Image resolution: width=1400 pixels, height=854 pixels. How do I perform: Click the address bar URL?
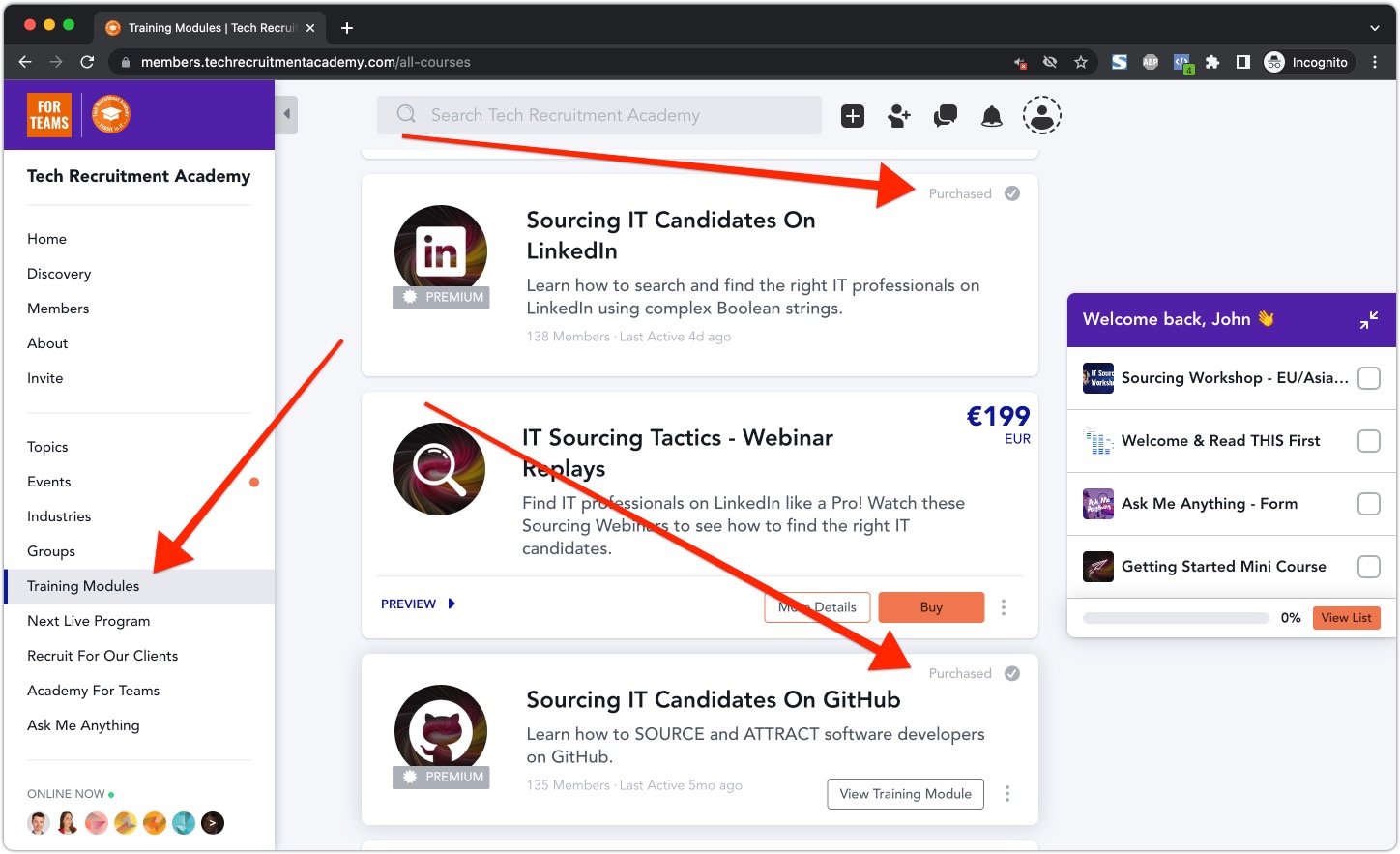[x=306, y=62]
